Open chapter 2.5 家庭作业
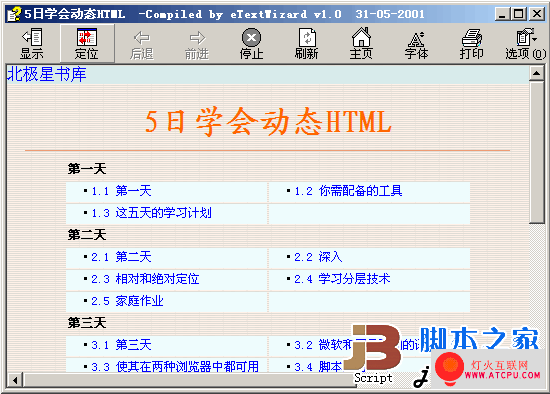The height and width of the screenshot is (394, 550). 127,301
